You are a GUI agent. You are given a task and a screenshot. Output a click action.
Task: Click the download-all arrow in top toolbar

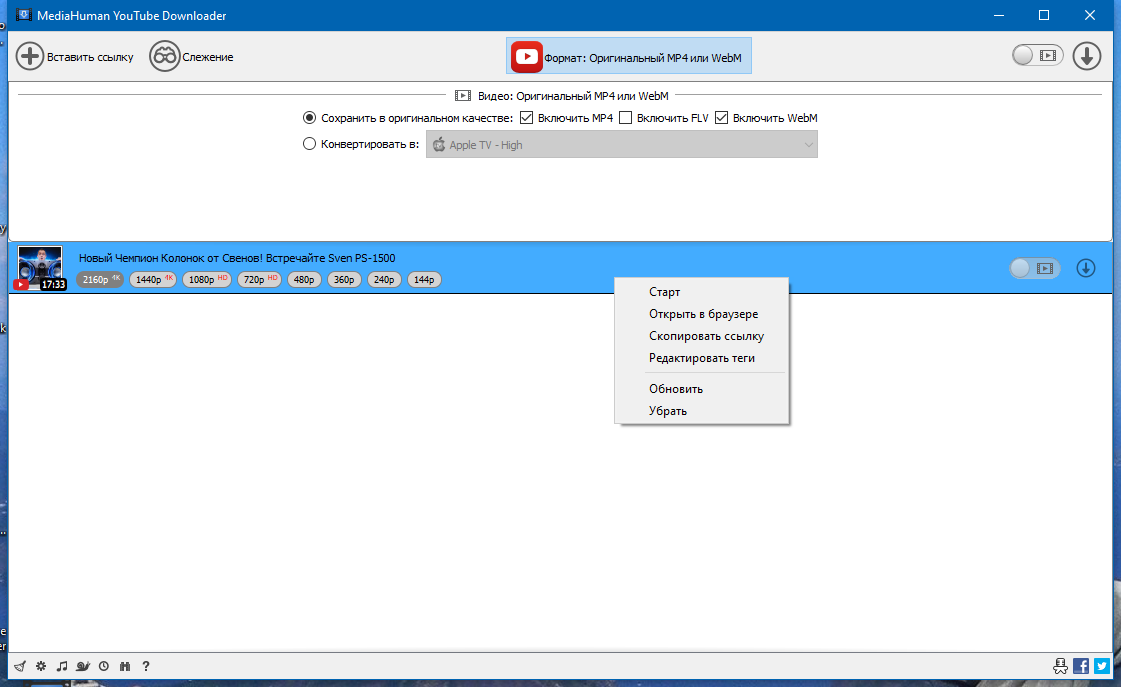(1087, 56)
